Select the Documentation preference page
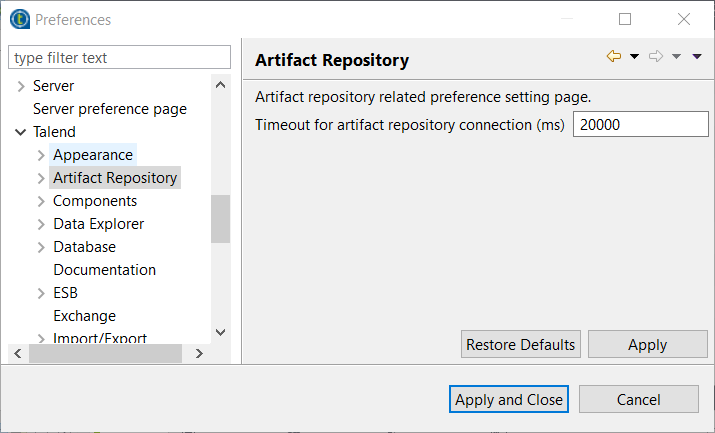Viewport: 715px width, 433px height. point(104,270)
